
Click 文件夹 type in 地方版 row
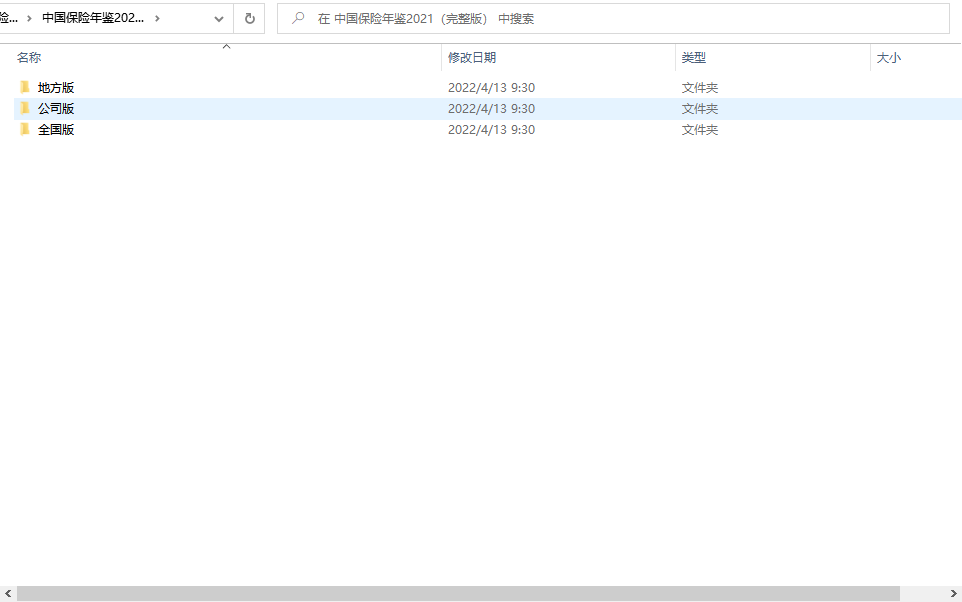click(x=699, y=88)
